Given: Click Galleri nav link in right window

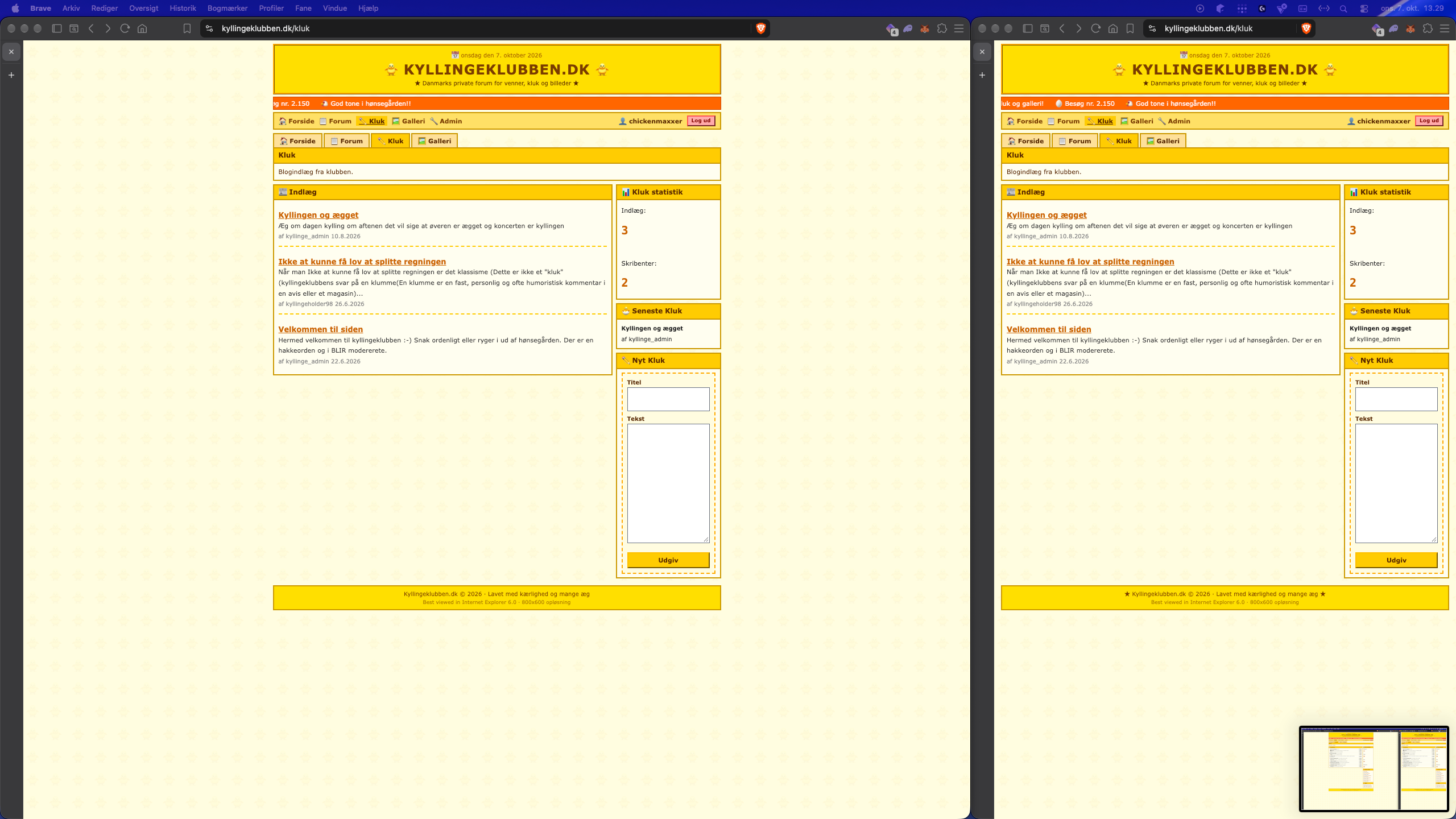Looking at the screenshot, I should click(1137, 121).
